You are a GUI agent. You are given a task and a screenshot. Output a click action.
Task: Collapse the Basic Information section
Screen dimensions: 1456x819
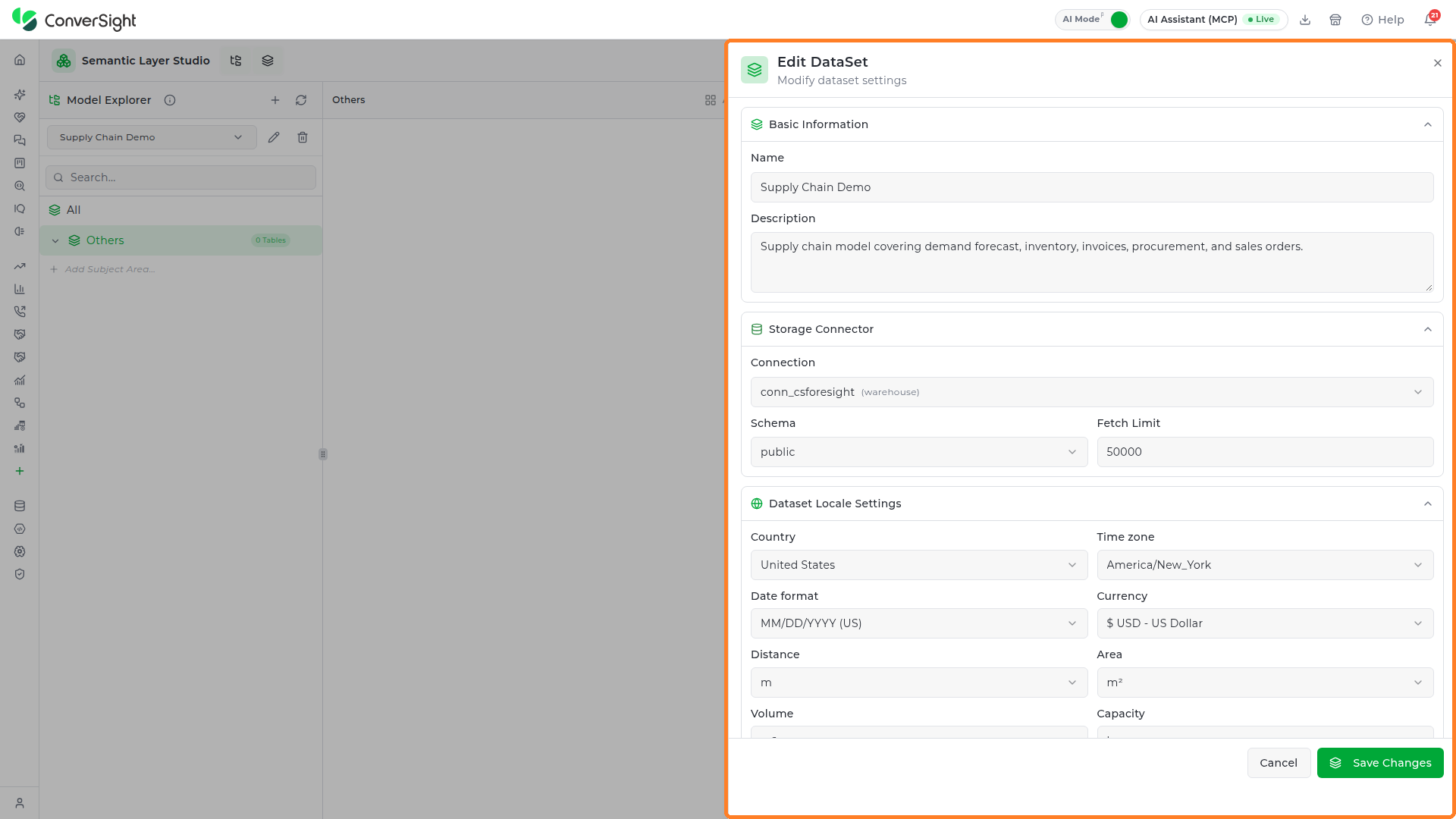[1428, 124]
